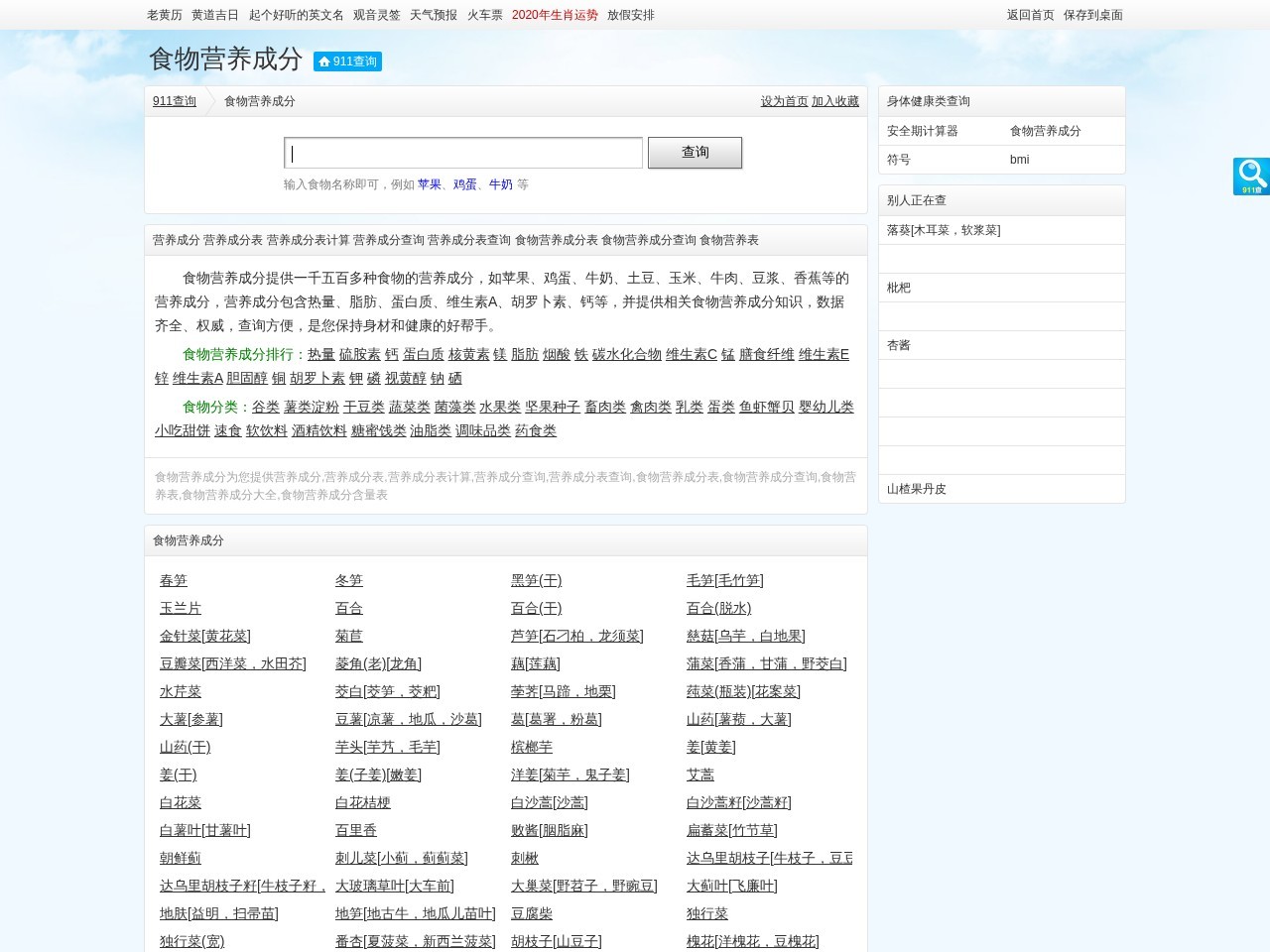The image size is (1270, 952).
Task: Click the 查询 search button
Action: point(695,153)
